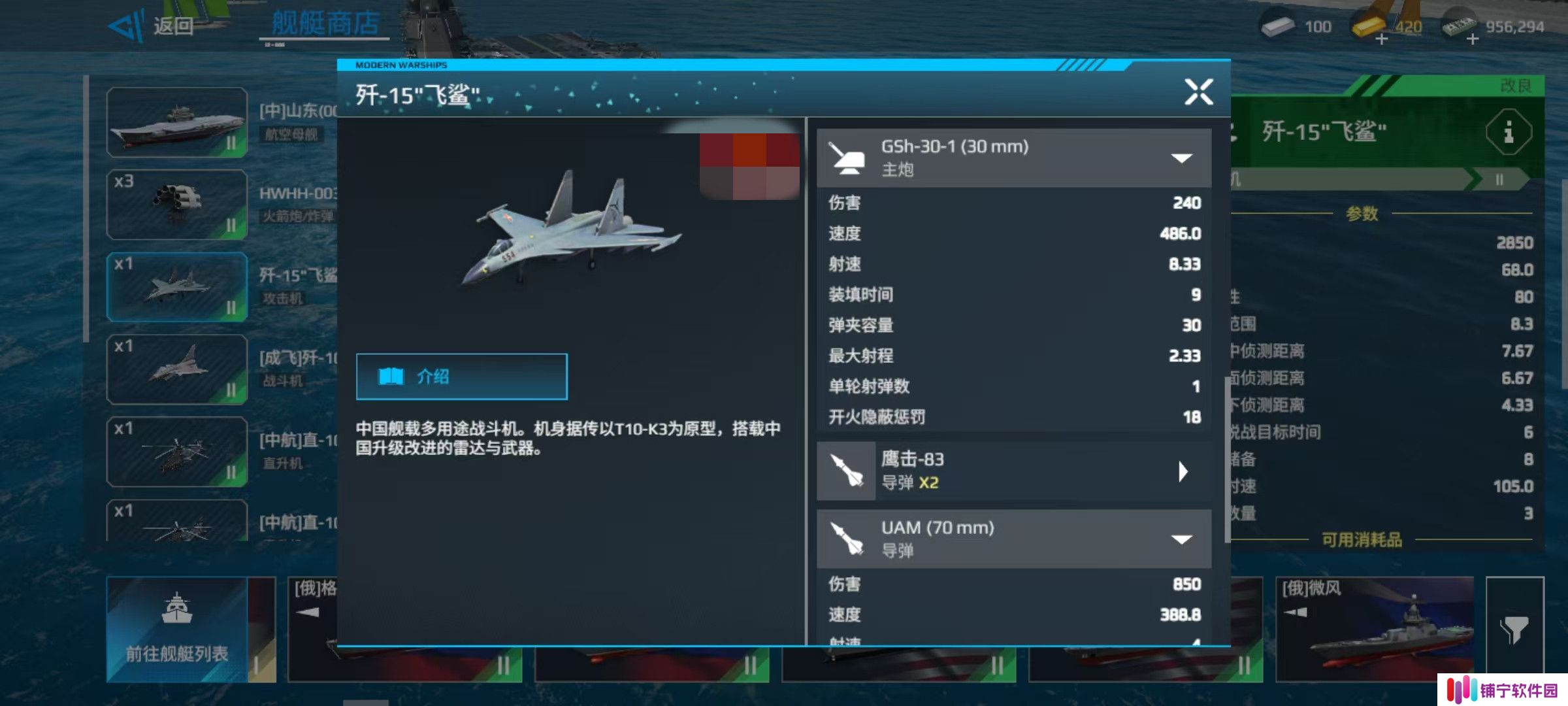
Task: Click the plus icon under the dollars currency
Action: [x=1473, y=39]
